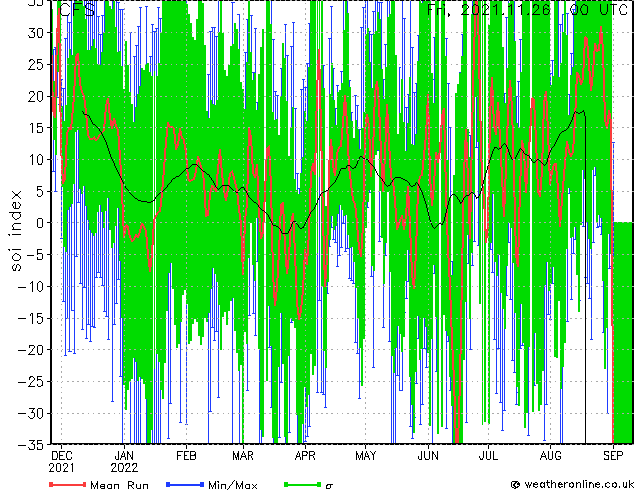
Task: Pick the red Mean Run legend line sample
Action: (x=68, y=484)
